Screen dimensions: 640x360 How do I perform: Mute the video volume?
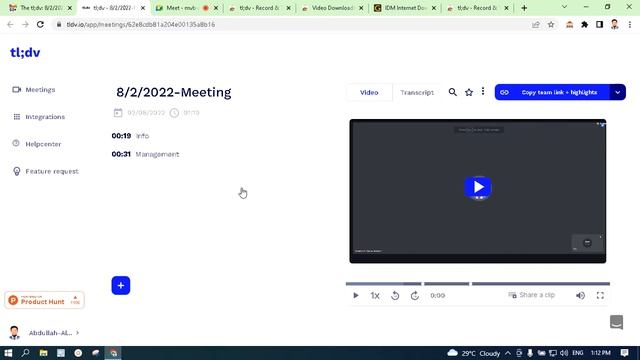tap(580, 296)
